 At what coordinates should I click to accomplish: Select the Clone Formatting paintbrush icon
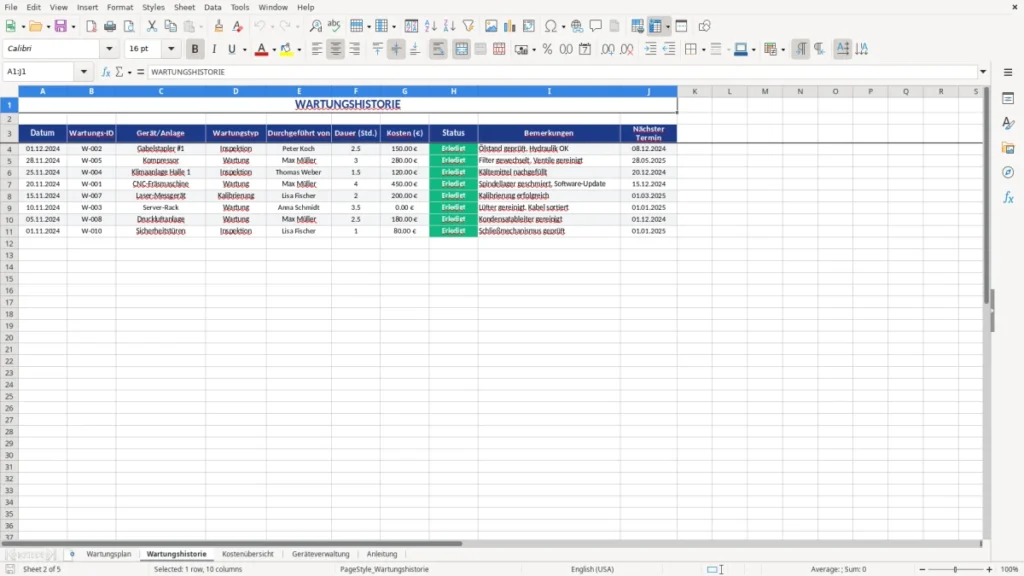(219, 26)
